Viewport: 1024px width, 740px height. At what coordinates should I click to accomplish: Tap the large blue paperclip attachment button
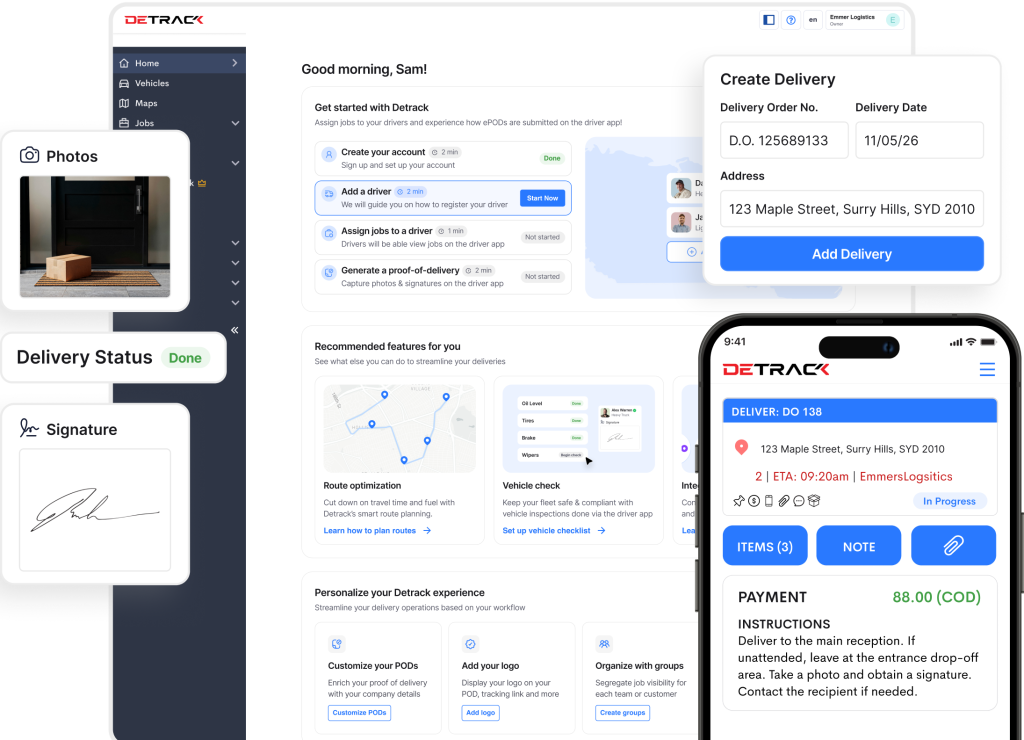click(953, 545)
